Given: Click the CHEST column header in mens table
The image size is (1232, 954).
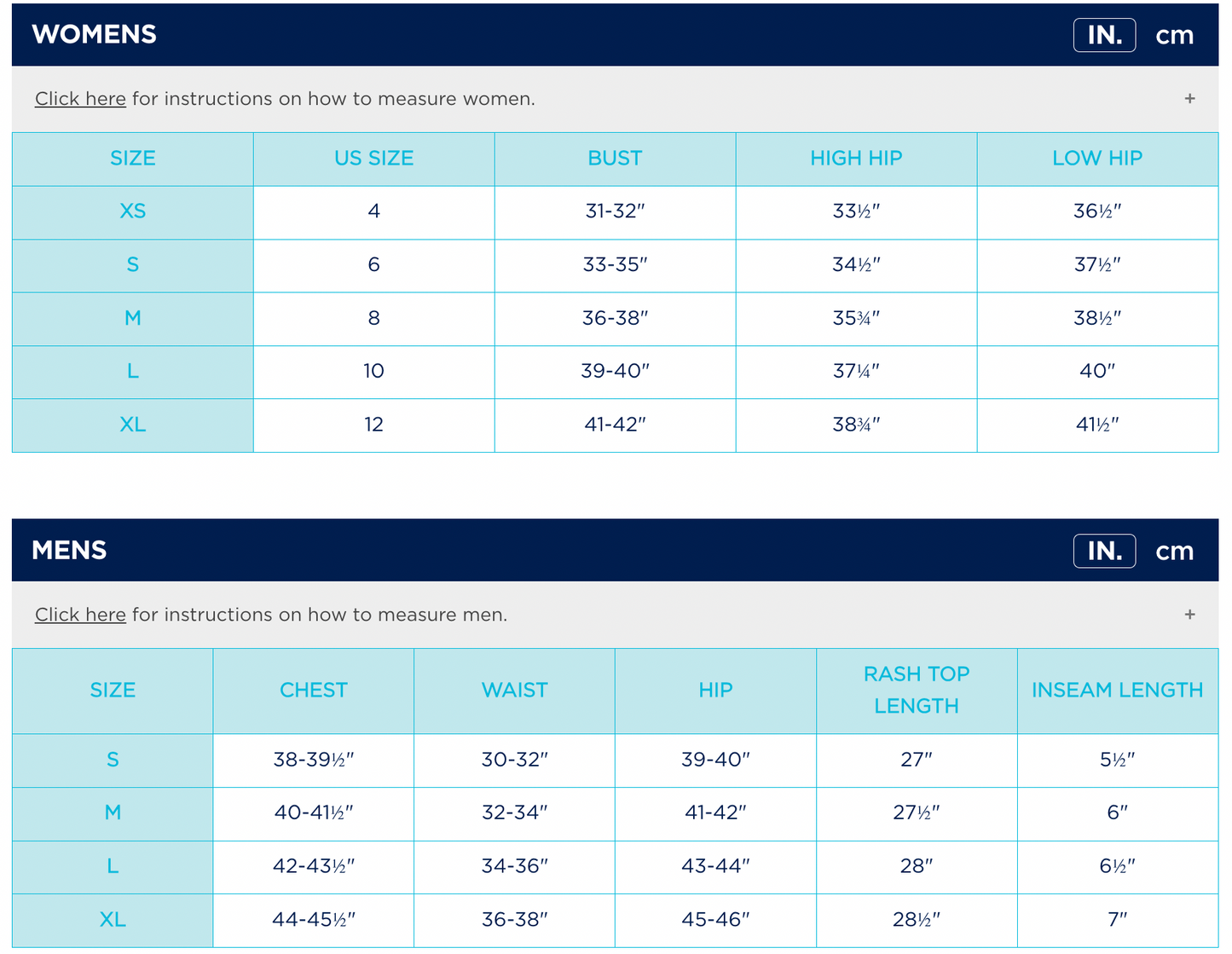Looking at the screenshot, I should 314,690.
